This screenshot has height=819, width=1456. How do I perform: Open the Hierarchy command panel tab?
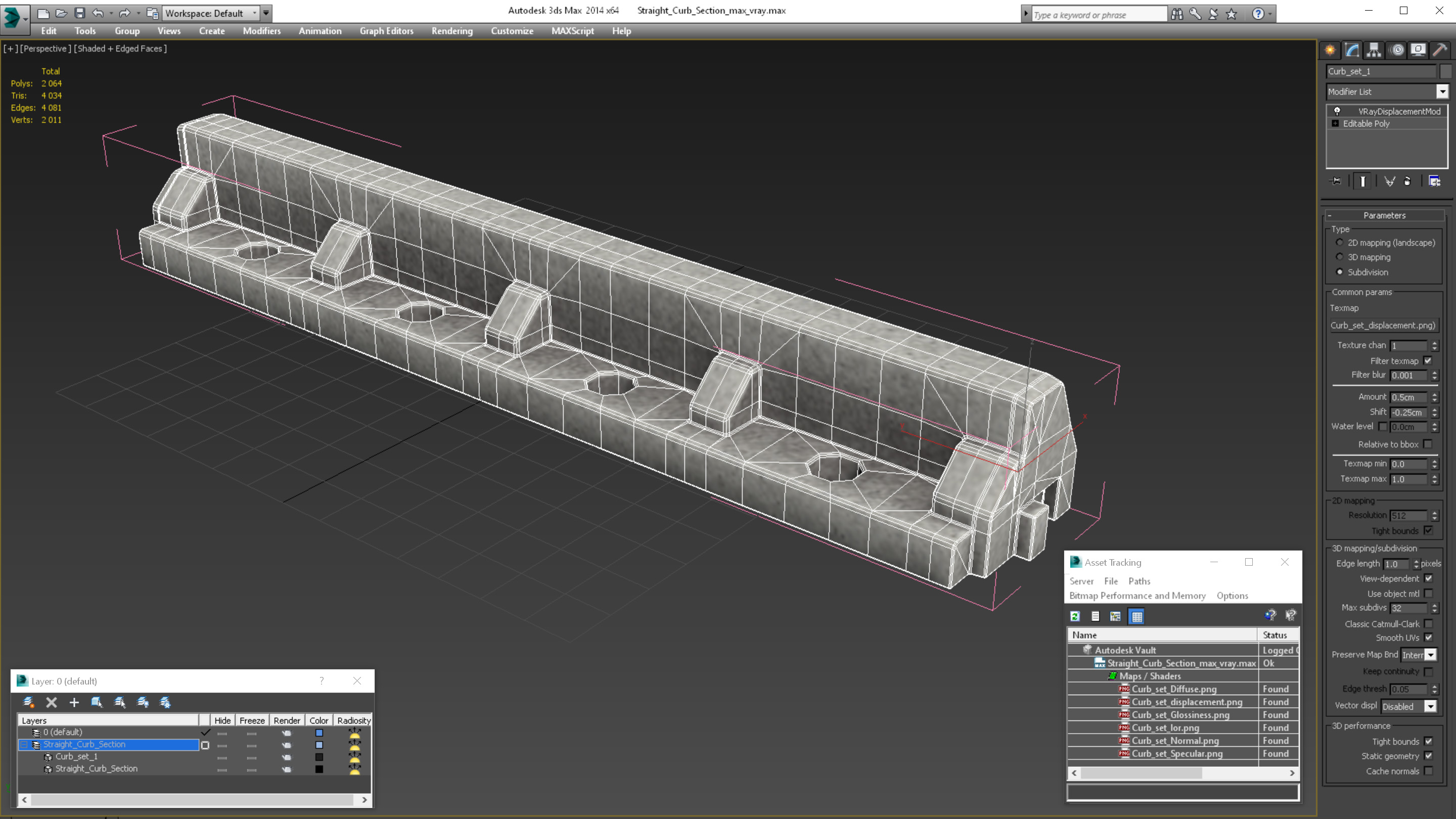click(x=1374, y=51)
